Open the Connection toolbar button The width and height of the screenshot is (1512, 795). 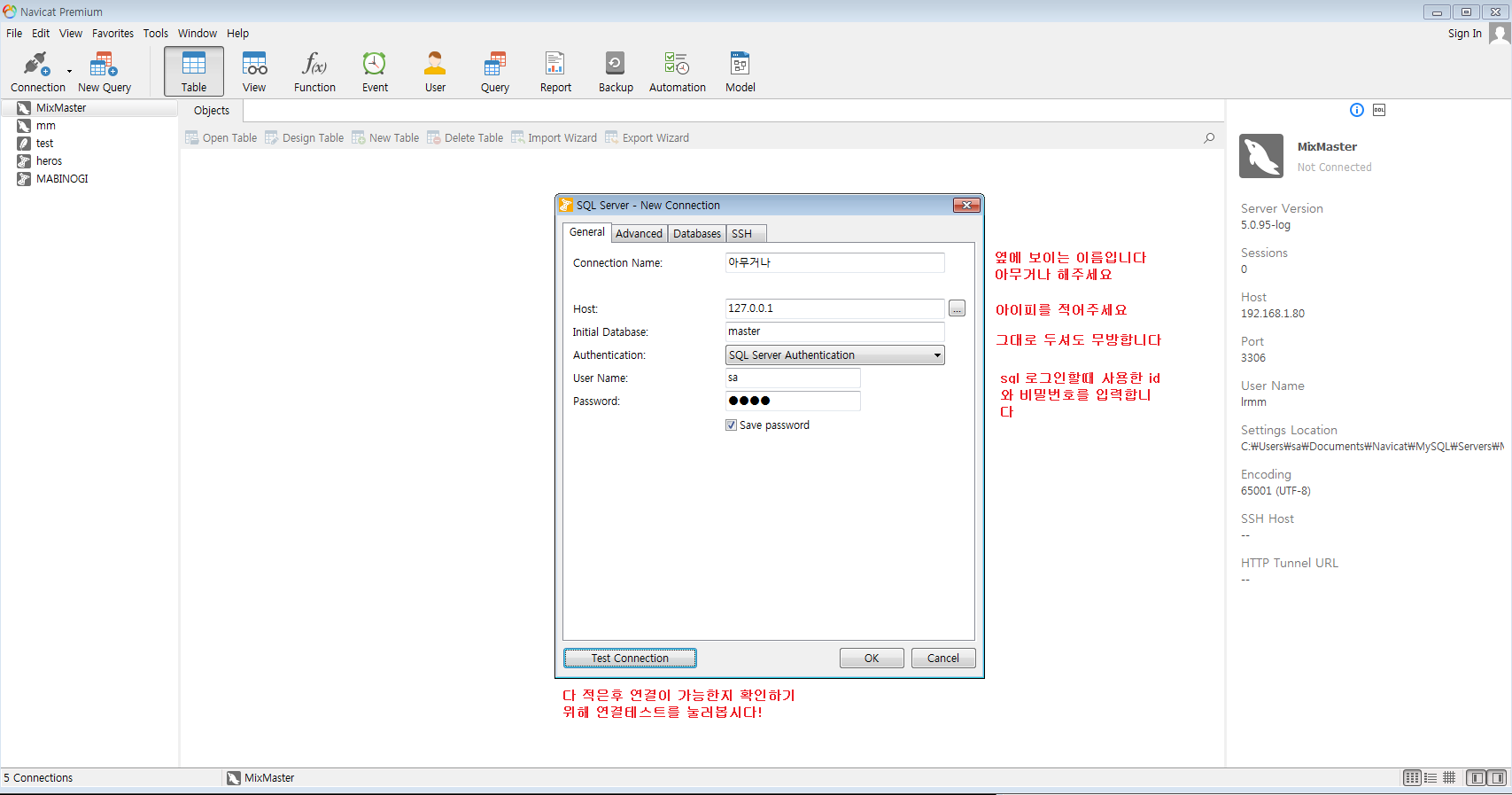(x=36, y=72)
